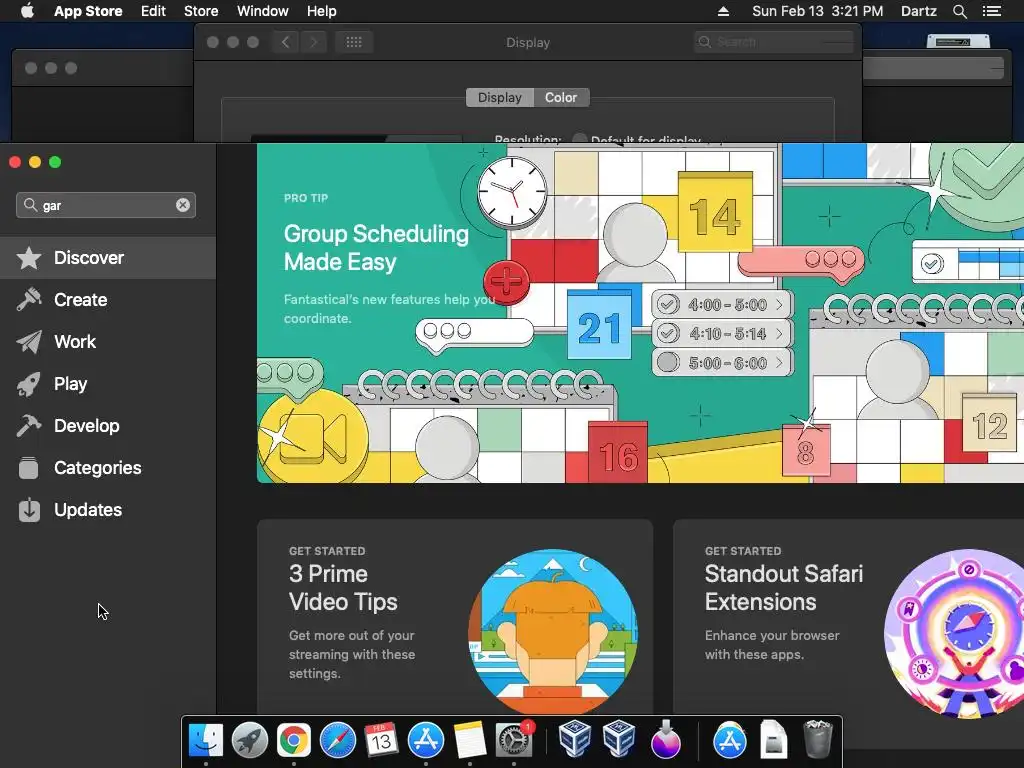Image resolution: width=1024 pixels, height=768 pixels.
Task: Open the Edit menu
Action: pos(153,11)
